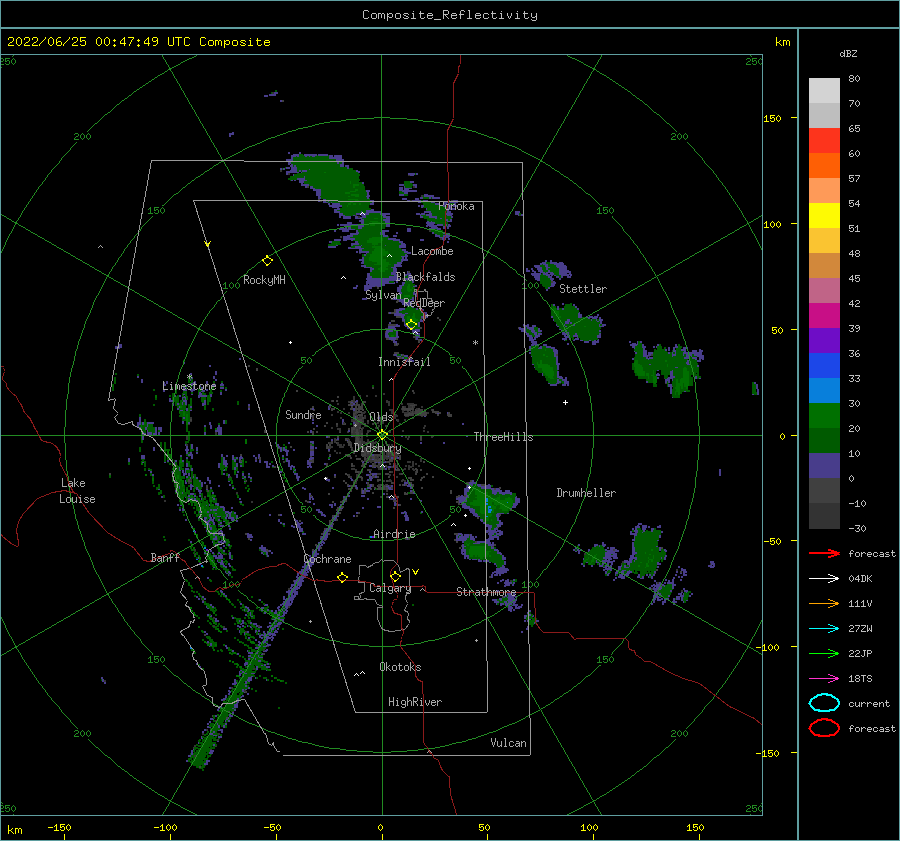Click the white light grey 80 dBZ swatch

click(824, 90)
